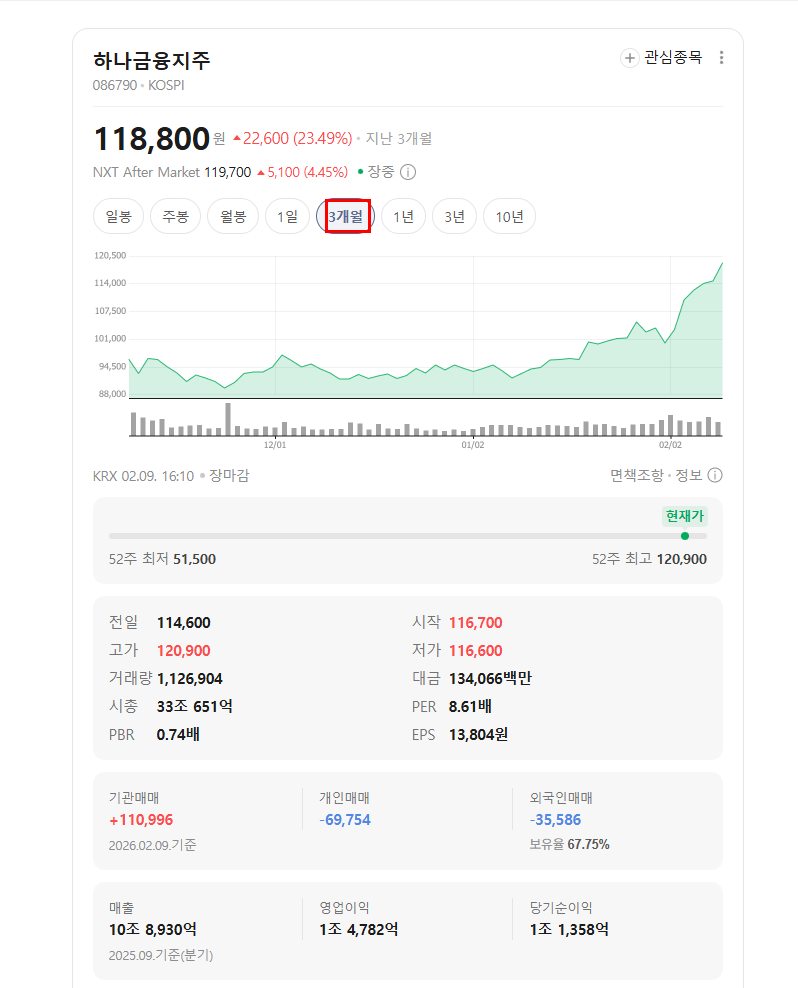The image size is (798, 988).
Task: Click the 저가 value 116,600
Action: click(475, 651)
